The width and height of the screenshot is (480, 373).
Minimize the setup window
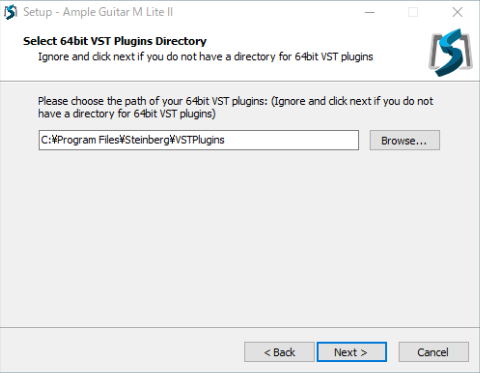[370, 12]
